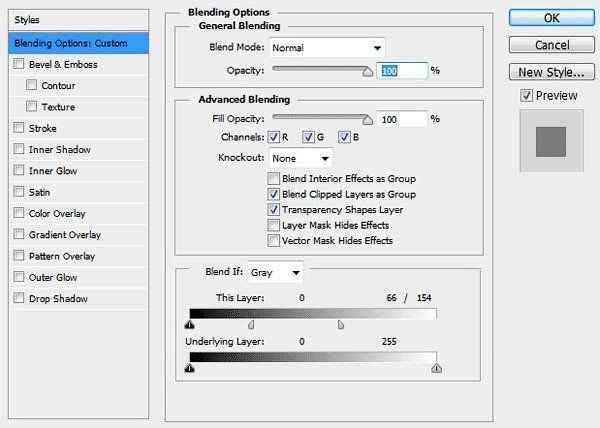Uncheck the B channel checkbox
Image resolution: width=600 pixels, height=428 pixels.
click(x=344, y=137)
